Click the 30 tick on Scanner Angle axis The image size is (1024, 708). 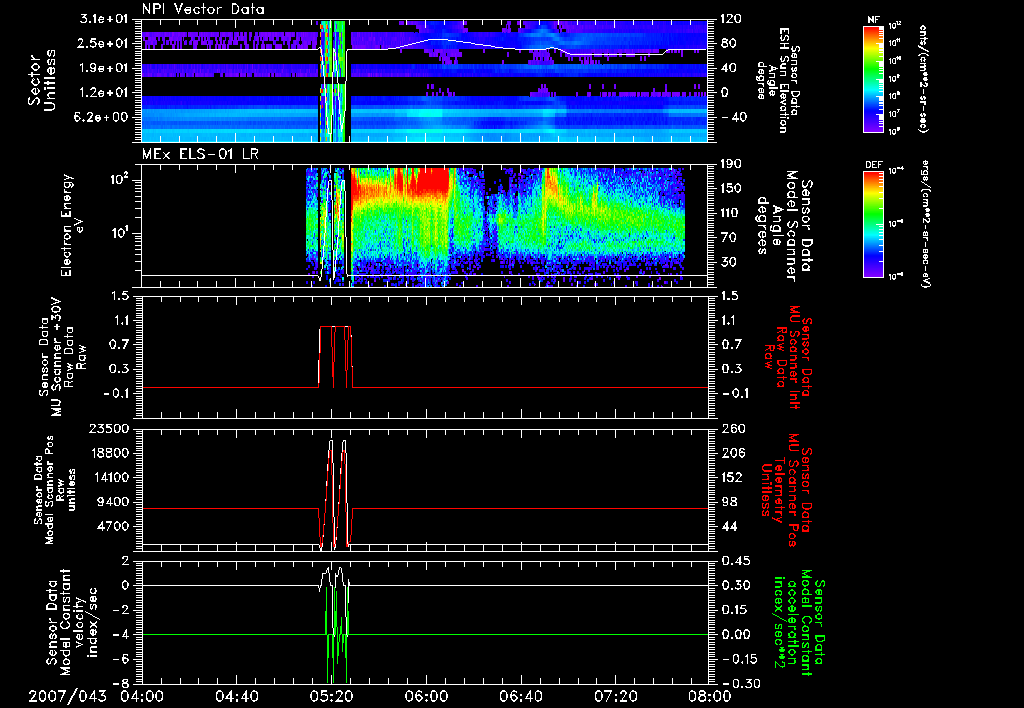pos(728,262)
